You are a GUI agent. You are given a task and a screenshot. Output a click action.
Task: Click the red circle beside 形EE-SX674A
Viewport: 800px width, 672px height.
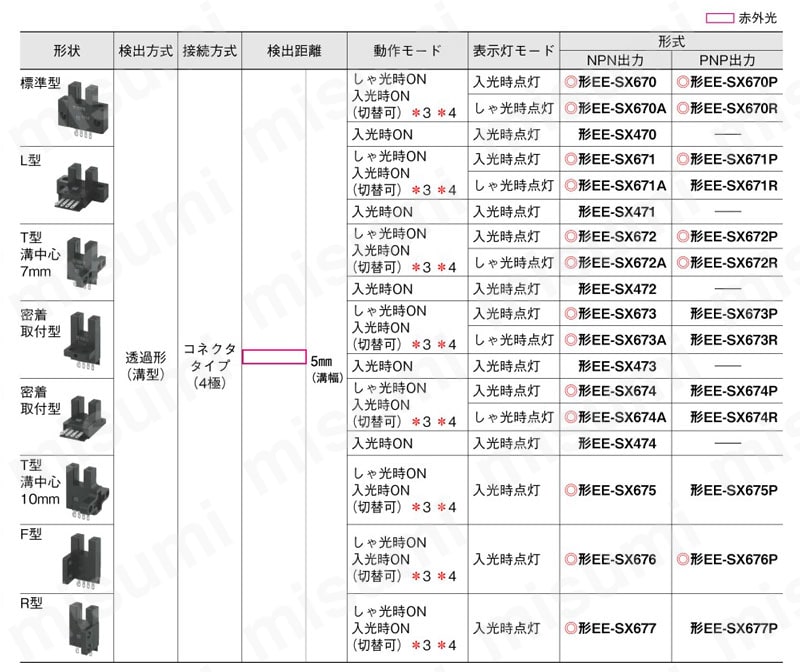(570, 417)
